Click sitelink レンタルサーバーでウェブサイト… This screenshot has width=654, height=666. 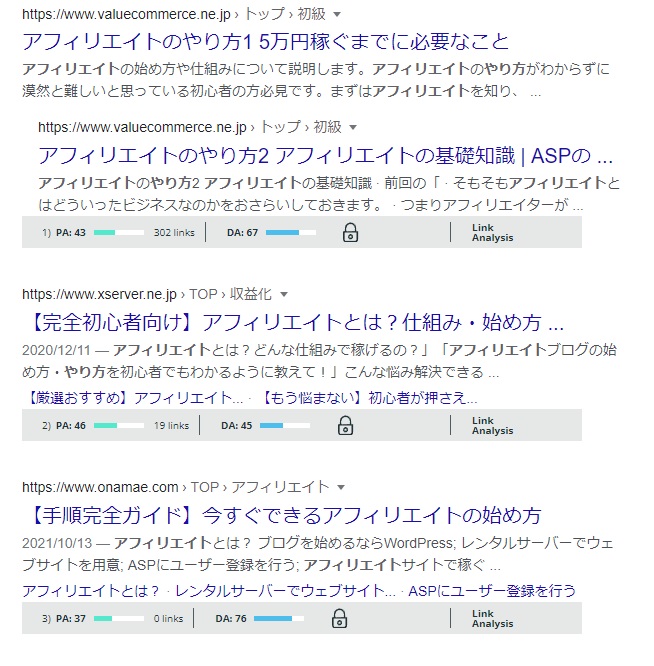click(x=285, y=591)
